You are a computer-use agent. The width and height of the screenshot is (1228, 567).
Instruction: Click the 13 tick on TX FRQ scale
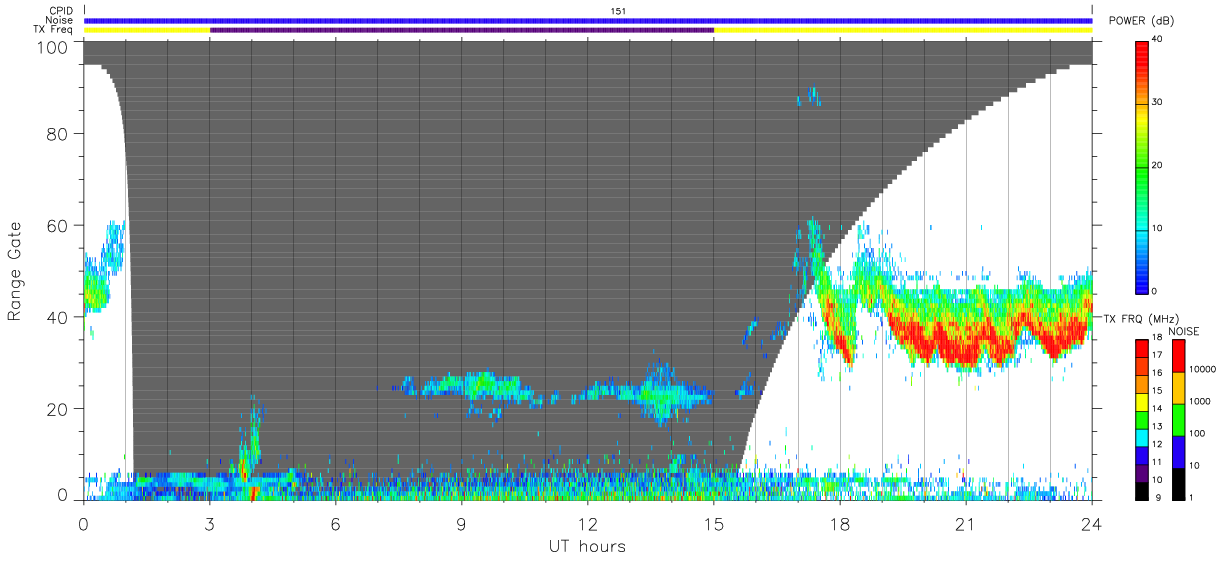(x=1156, y=427)
